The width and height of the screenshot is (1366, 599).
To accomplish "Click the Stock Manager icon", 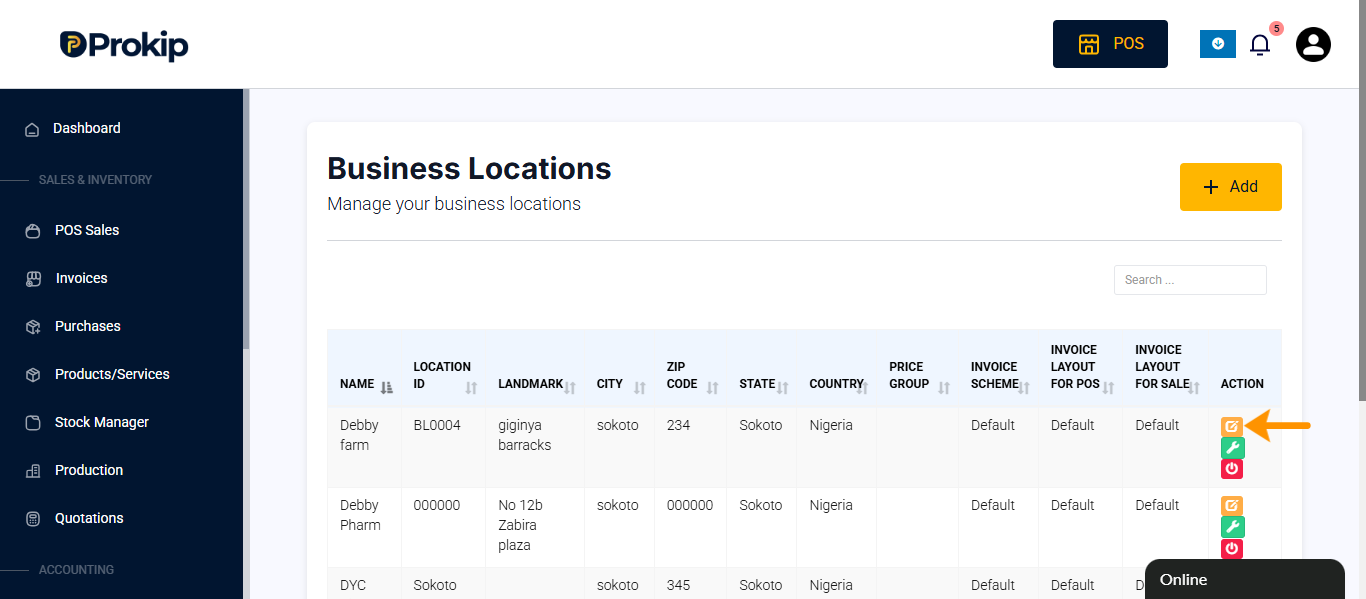I will (33, 423).
